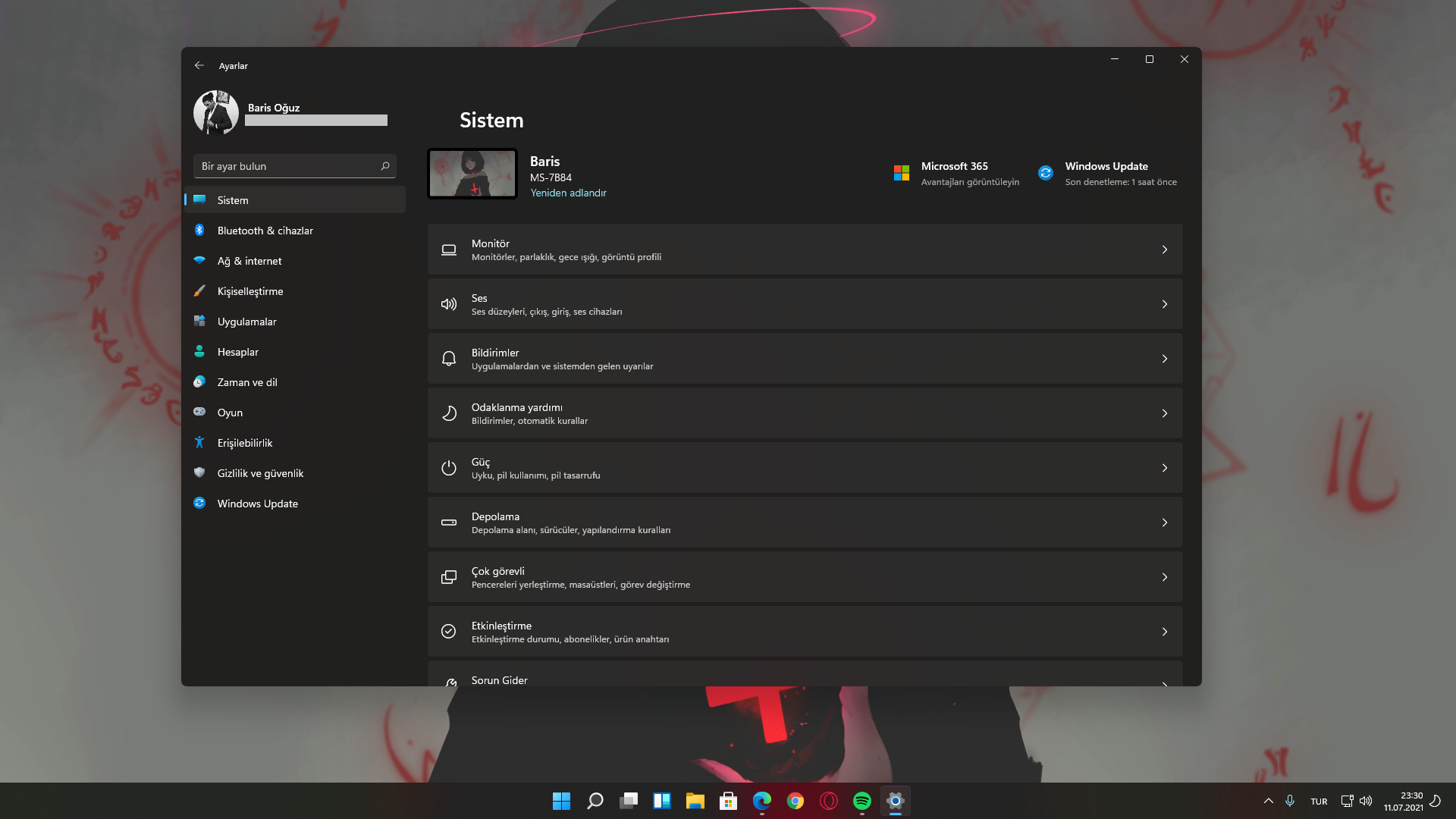Click the taskbar volume speaker icon

1366,801
